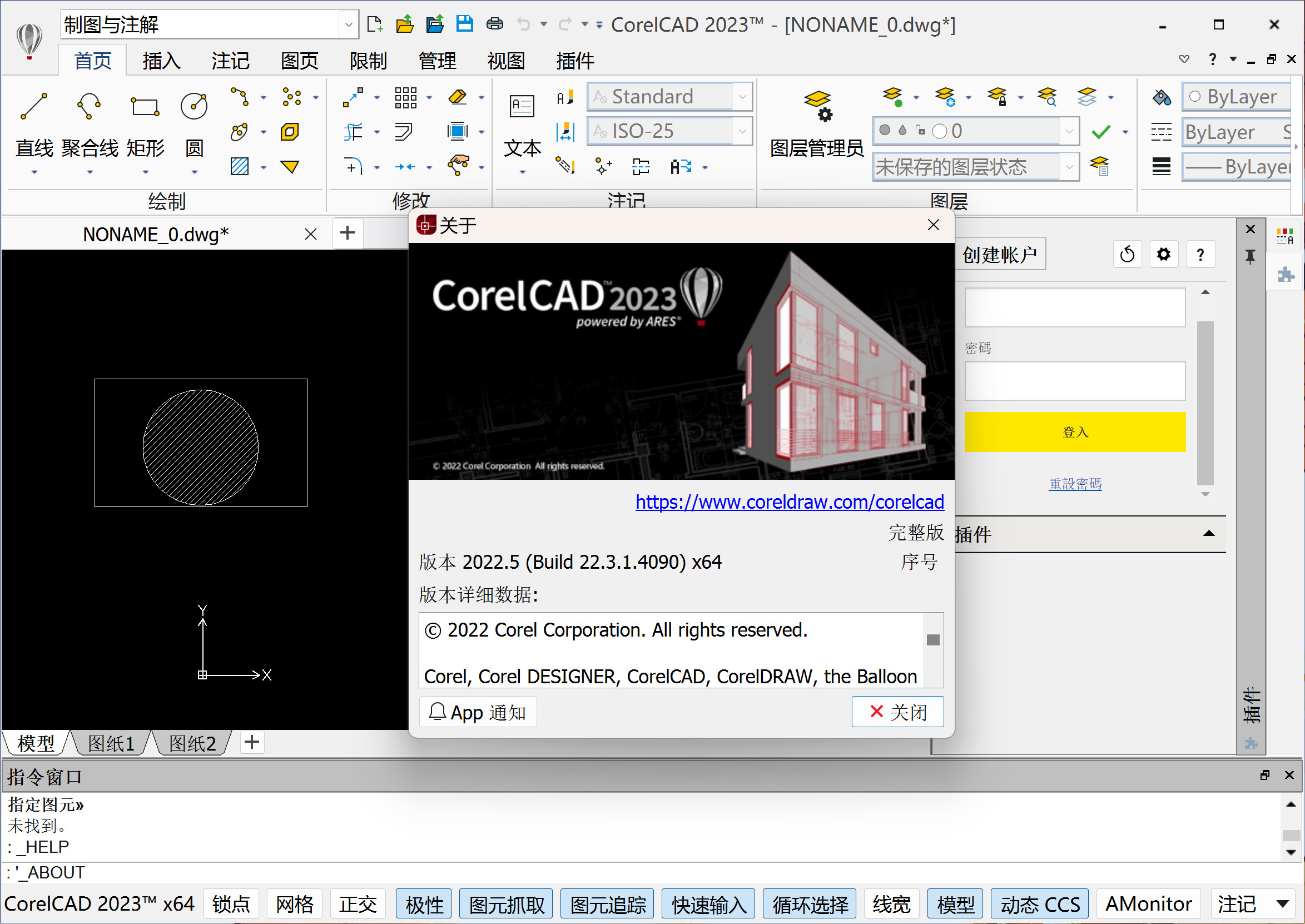Toggle 图元追踪 entity tracking
Screen dimensions: 1305x924
[x=608, y=903]
